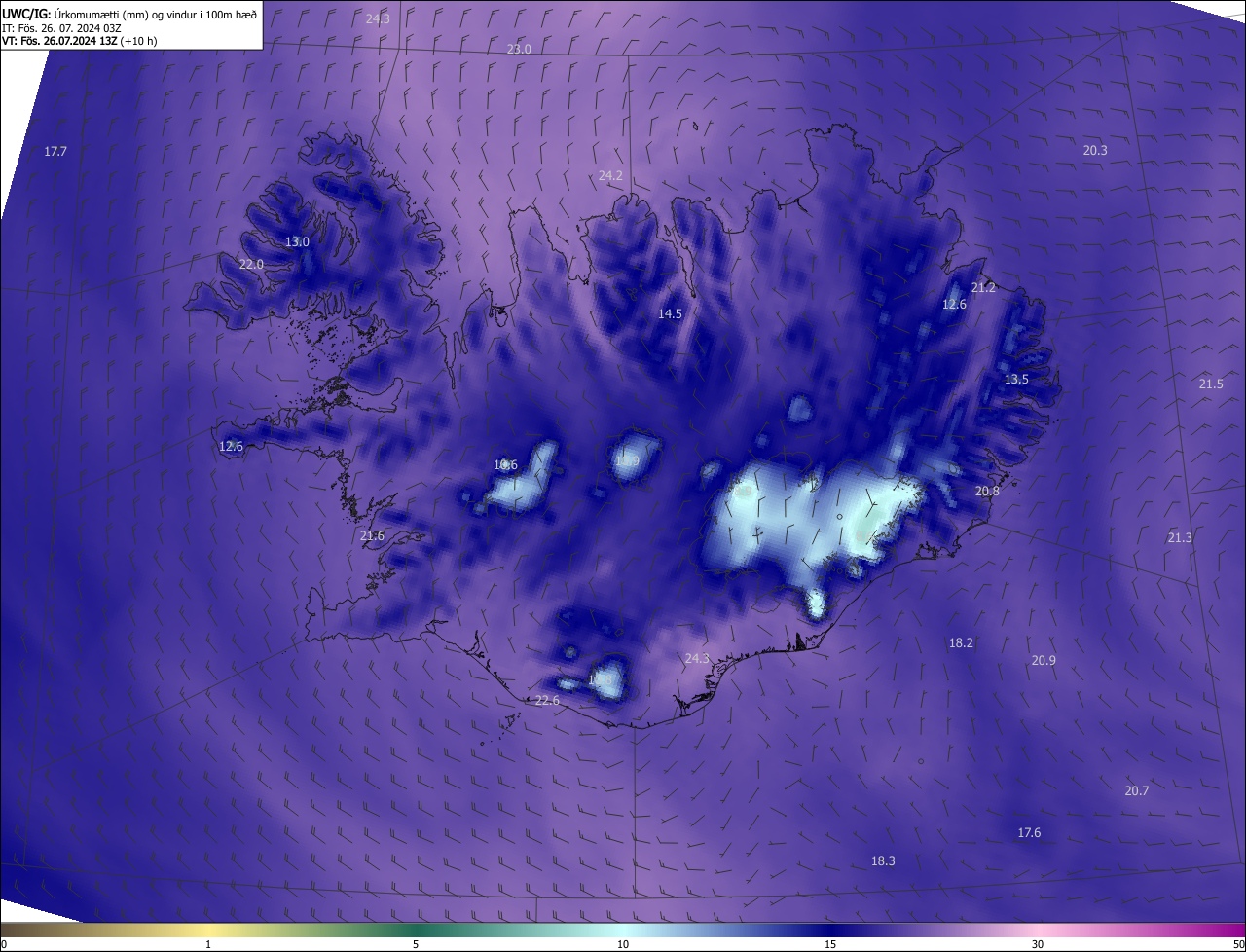
Task: Click the 10.6 value on the glacier
Action: 505,465
